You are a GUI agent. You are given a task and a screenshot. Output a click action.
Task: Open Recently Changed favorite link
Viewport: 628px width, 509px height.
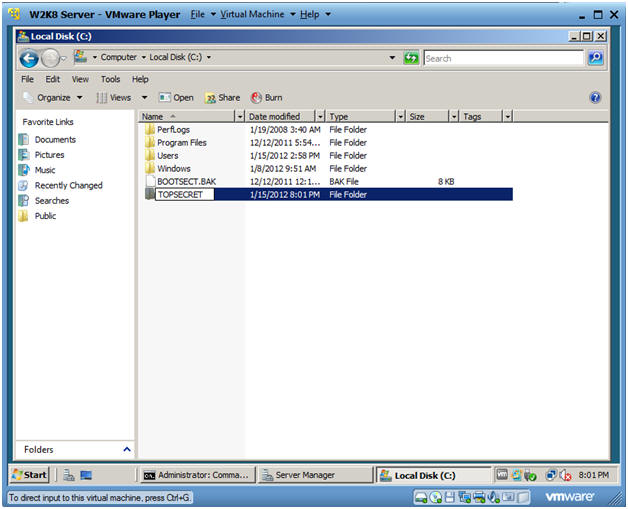[x=68, y=185]
